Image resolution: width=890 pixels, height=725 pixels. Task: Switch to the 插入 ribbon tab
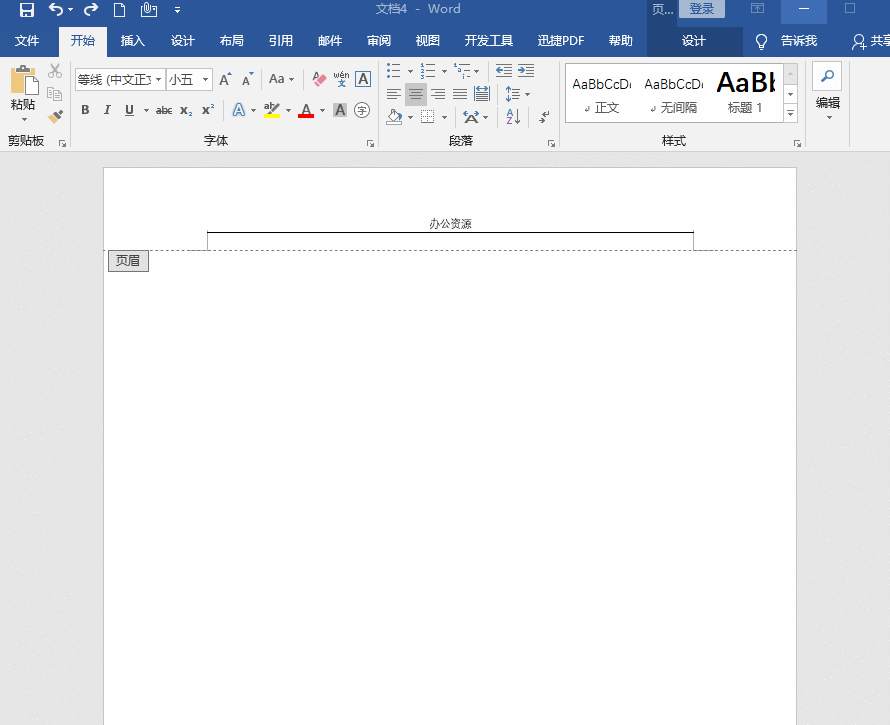click(133, 41)
